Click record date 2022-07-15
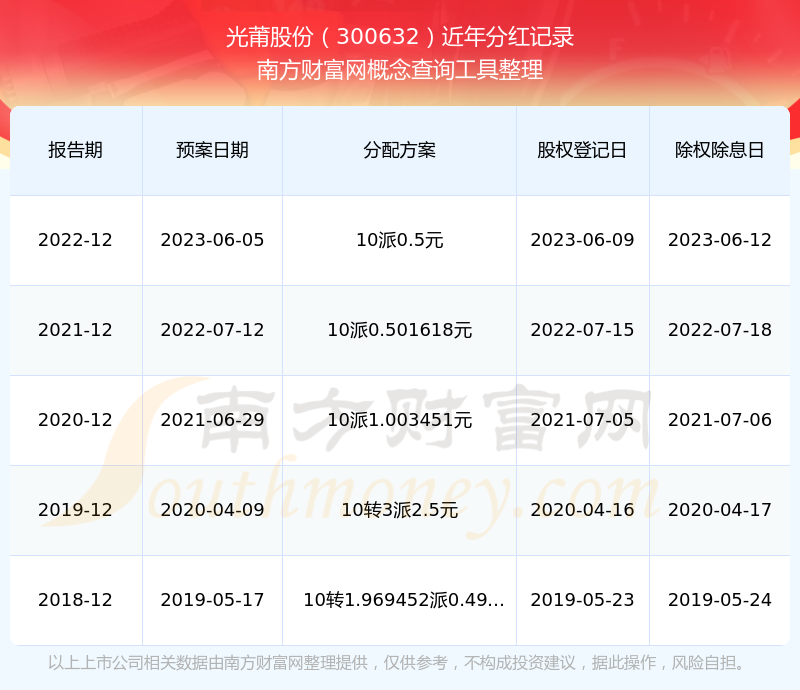This screenshot has width=800, height=690. pos(582,330)
